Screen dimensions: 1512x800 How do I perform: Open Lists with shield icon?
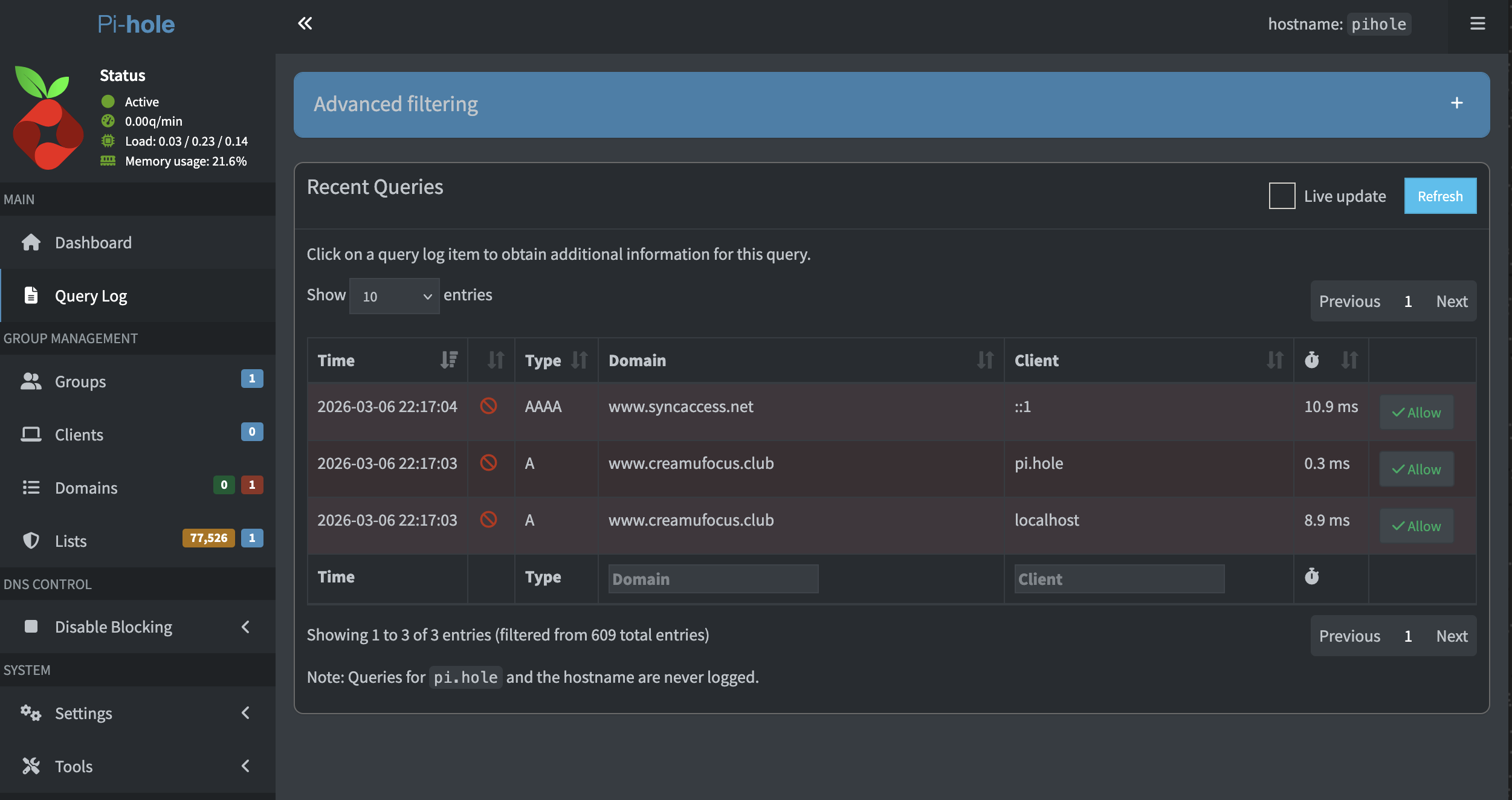(x=31, y=541)
